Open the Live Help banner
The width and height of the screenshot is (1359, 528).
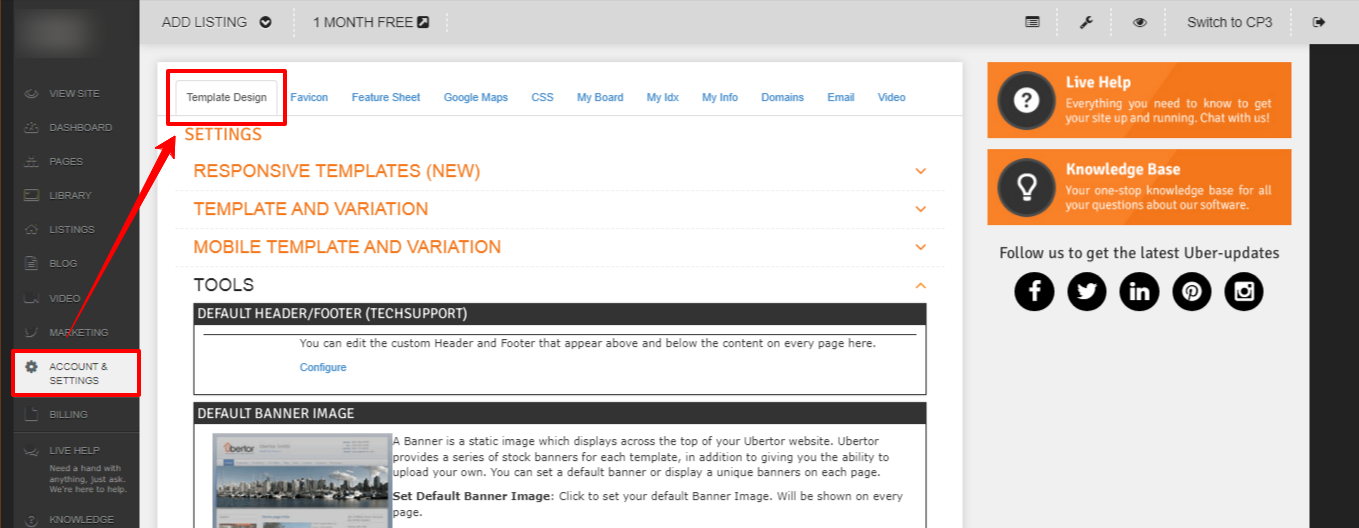coord(1138,100)
